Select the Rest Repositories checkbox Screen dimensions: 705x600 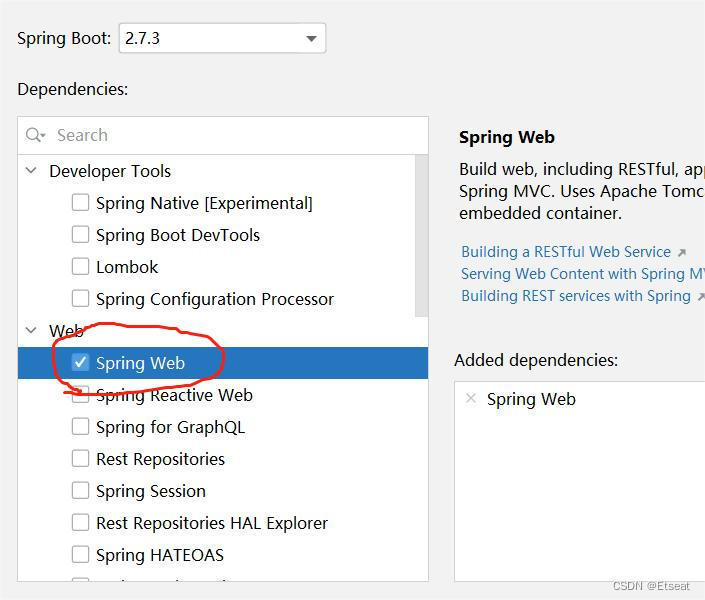[80, 458]
